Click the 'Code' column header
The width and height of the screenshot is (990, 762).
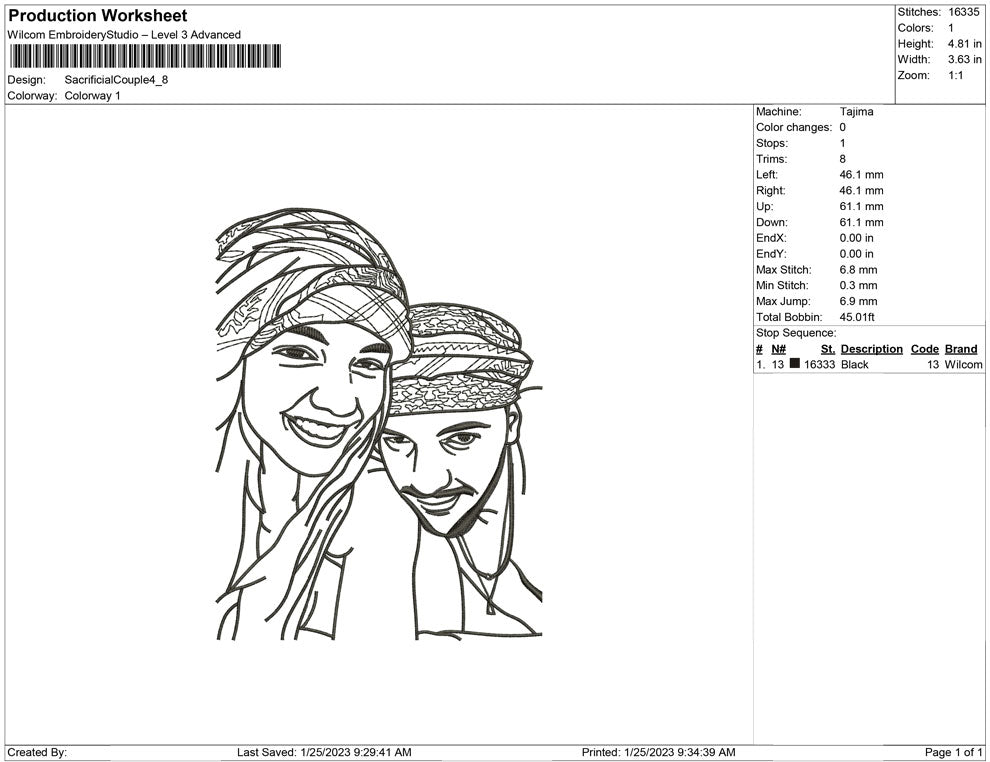[924, 349]
